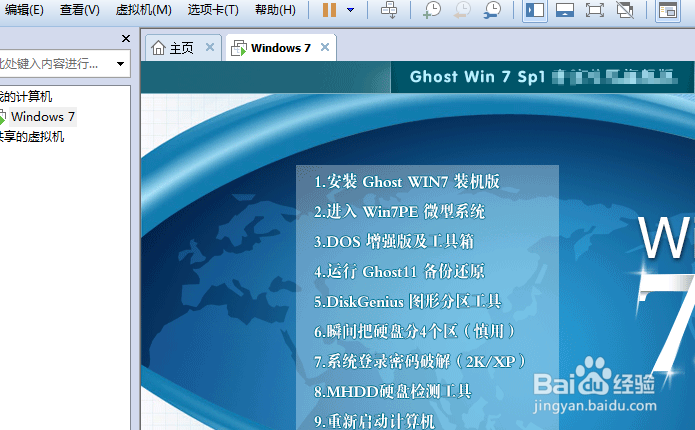Screen dimensions: 695x430
Task: Toggle the thumbnail bar view icon
Action: [565, 10]
